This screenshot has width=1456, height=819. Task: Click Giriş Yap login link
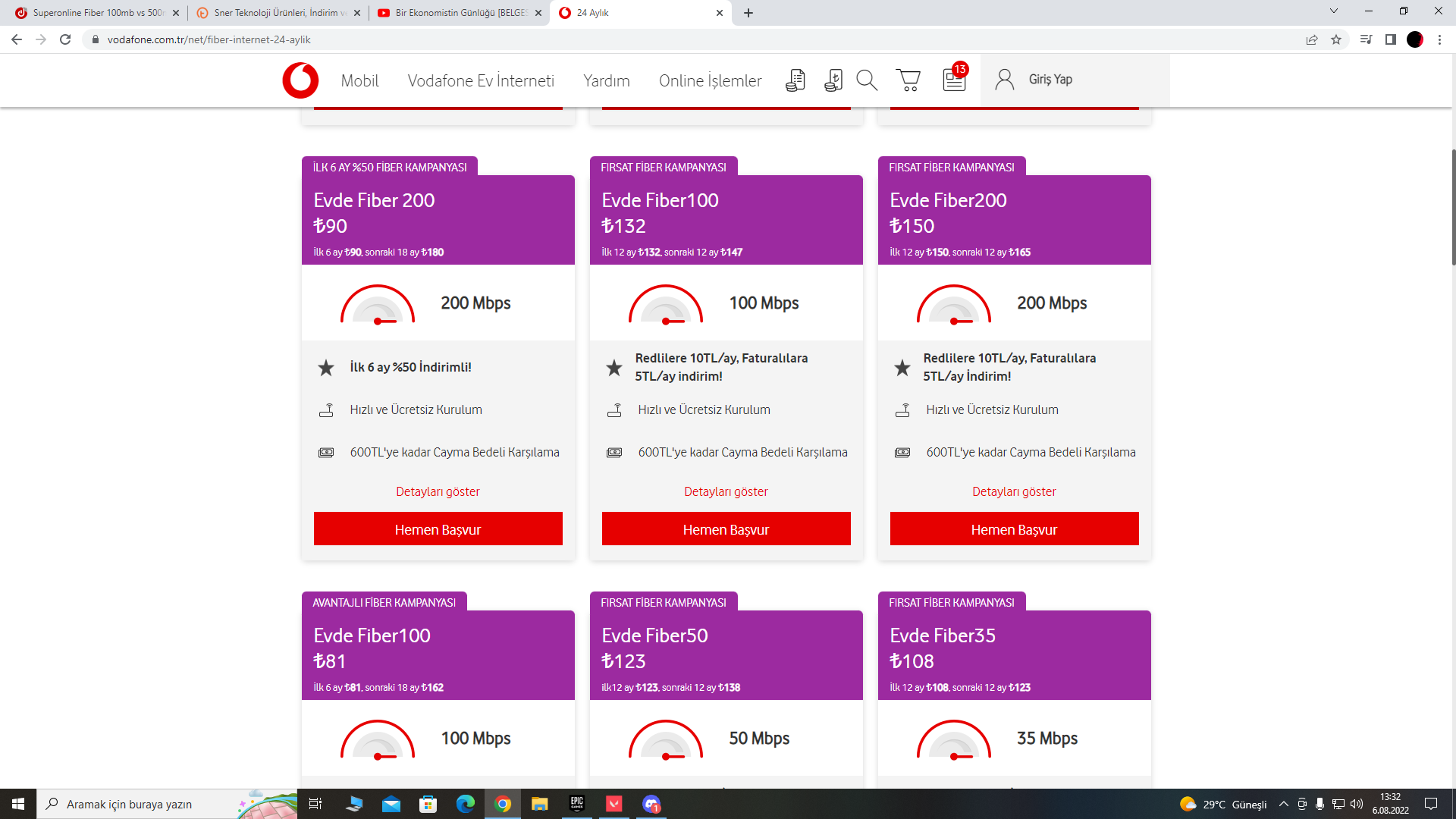pos(1050,80)
